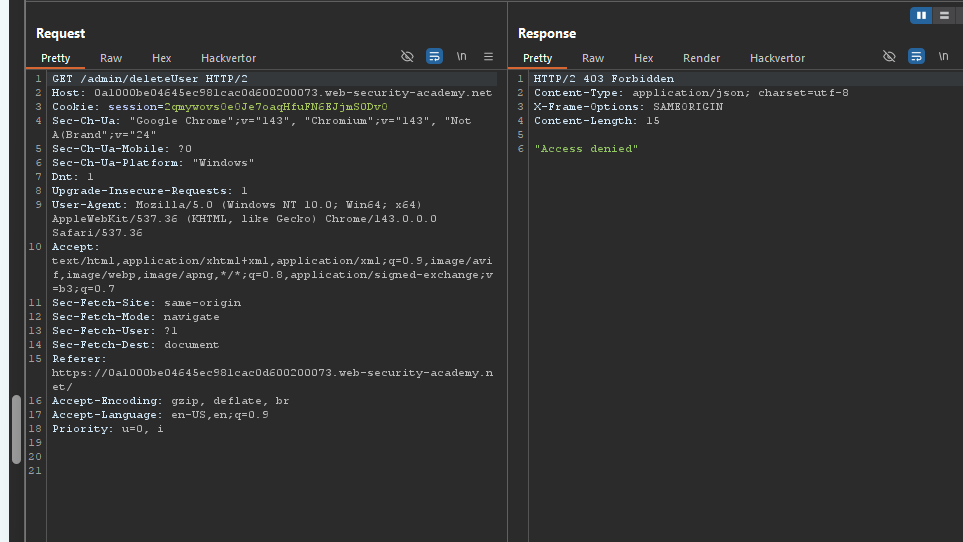Viewport: 963px width, 542px height.
Task: Toggle \n newline display in Response panel
Action: [x=943, y=56]
